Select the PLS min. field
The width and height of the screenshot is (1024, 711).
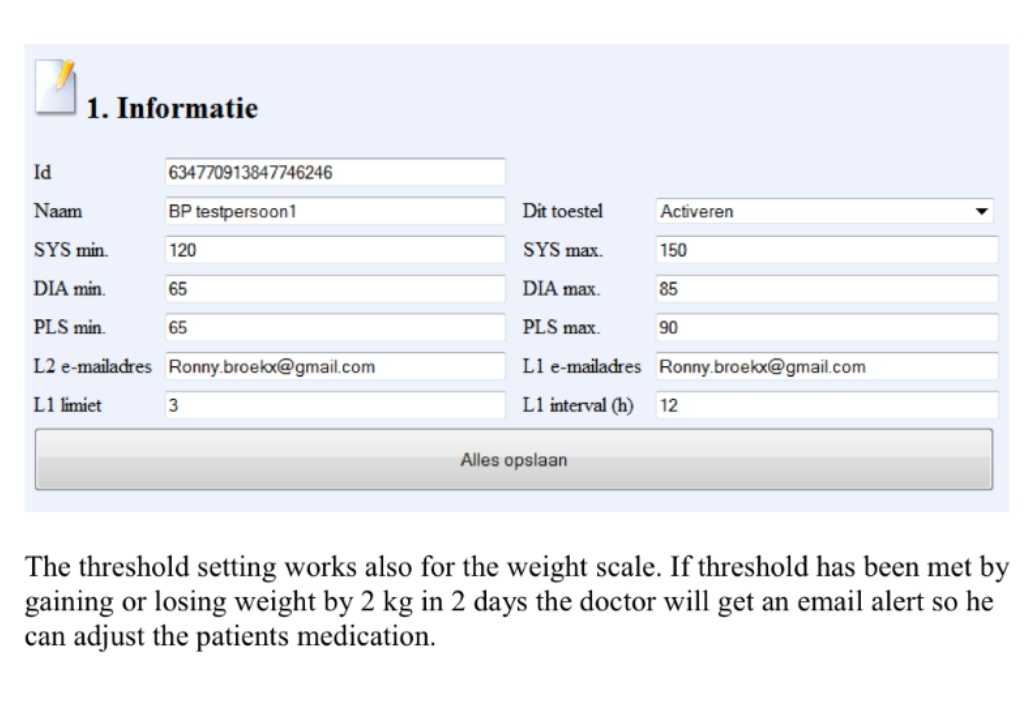coord(335,328)
